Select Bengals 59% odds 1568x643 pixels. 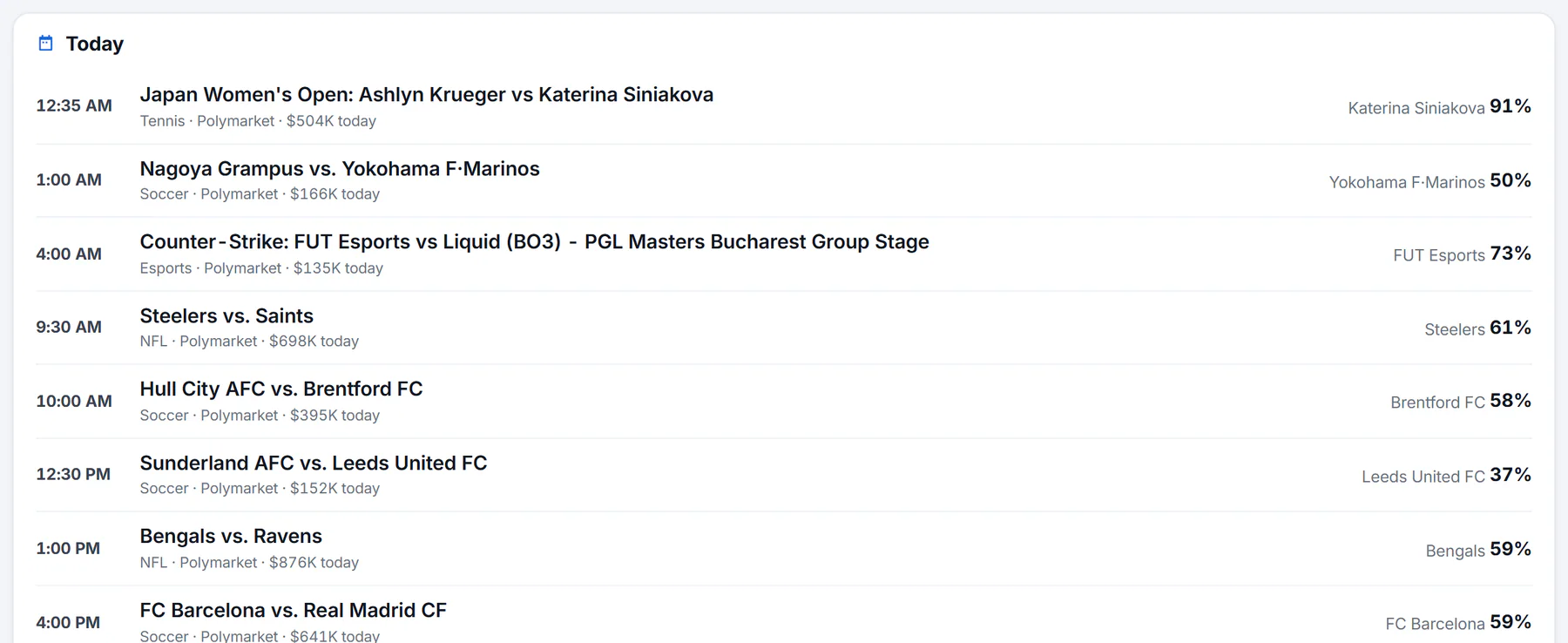click(1478, 549)
